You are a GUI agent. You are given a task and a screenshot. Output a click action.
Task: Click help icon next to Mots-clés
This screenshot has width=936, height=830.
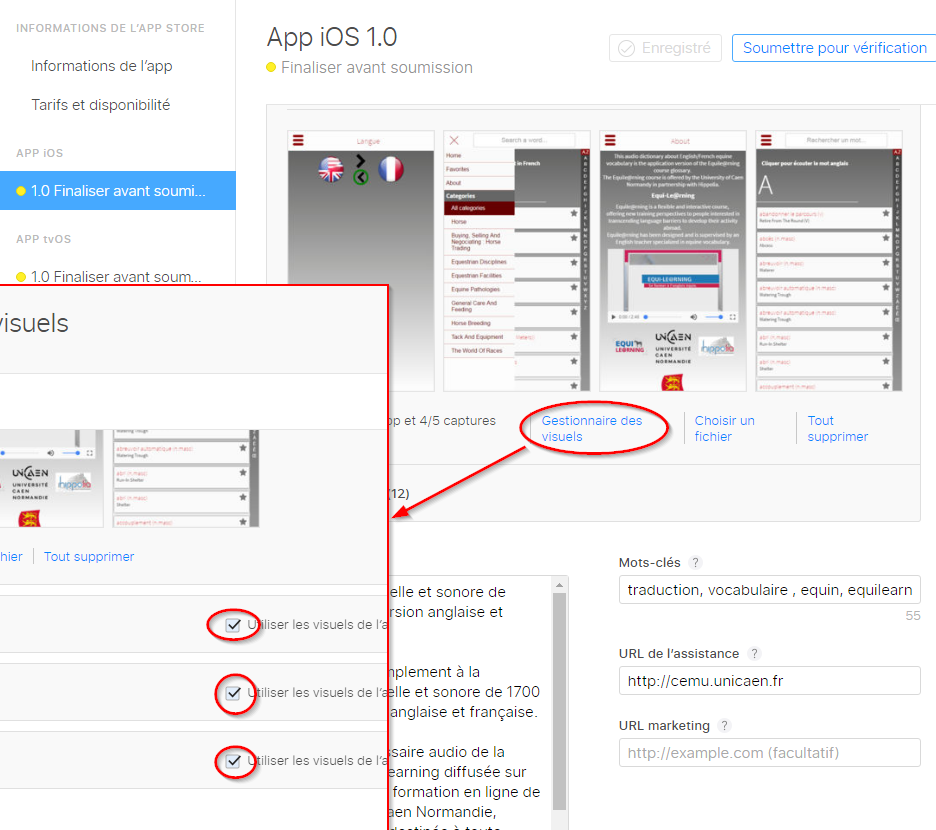(696, 563)
